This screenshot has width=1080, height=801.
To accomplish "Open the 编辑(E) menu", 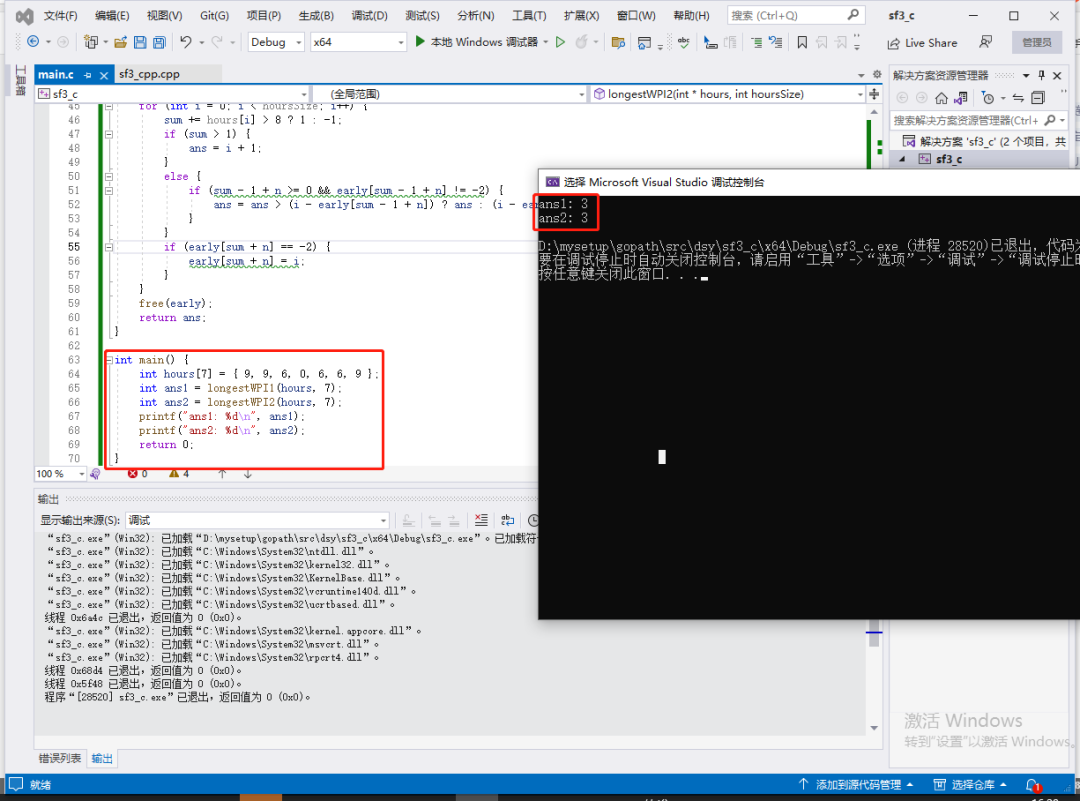I will (x=112, y=15).
